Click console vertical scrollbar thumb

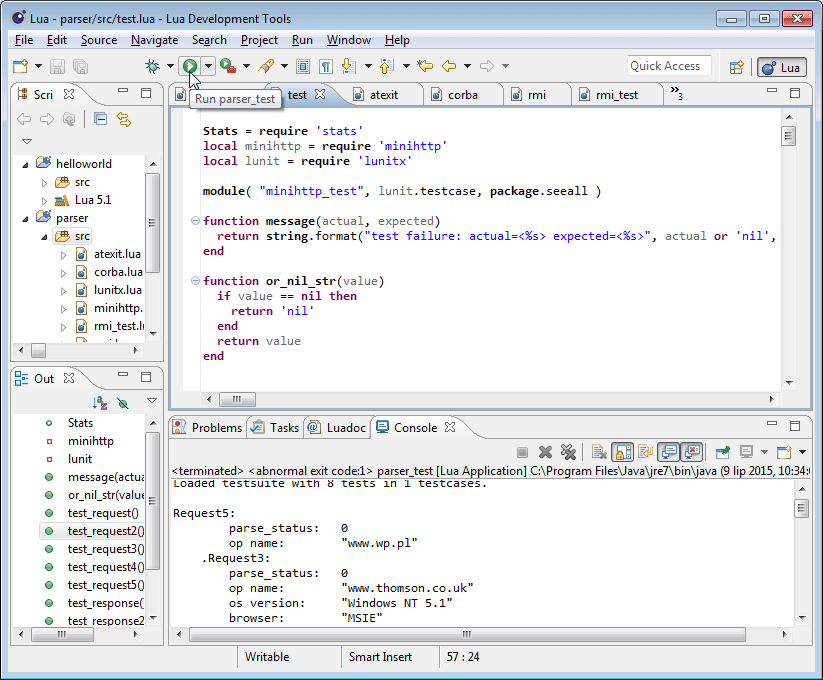point(801,508)
